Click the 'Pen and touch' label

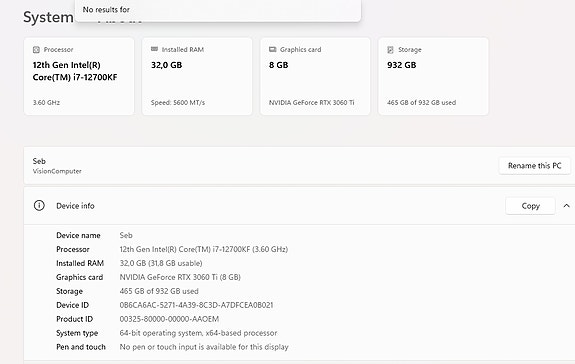81,347
